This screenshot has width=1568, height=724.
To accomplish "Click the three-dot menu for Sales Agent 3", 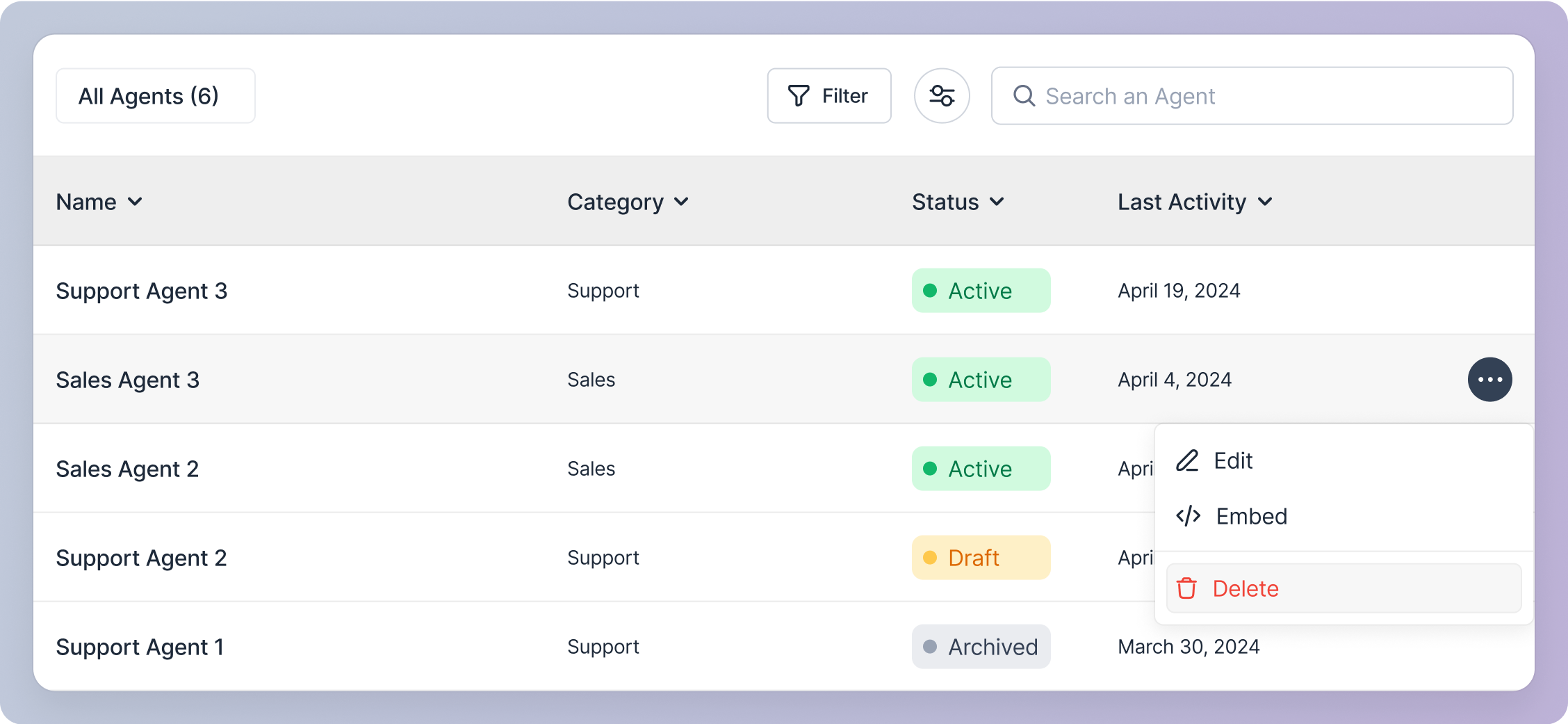I will pyautogui.click(x=1489, y=380).
